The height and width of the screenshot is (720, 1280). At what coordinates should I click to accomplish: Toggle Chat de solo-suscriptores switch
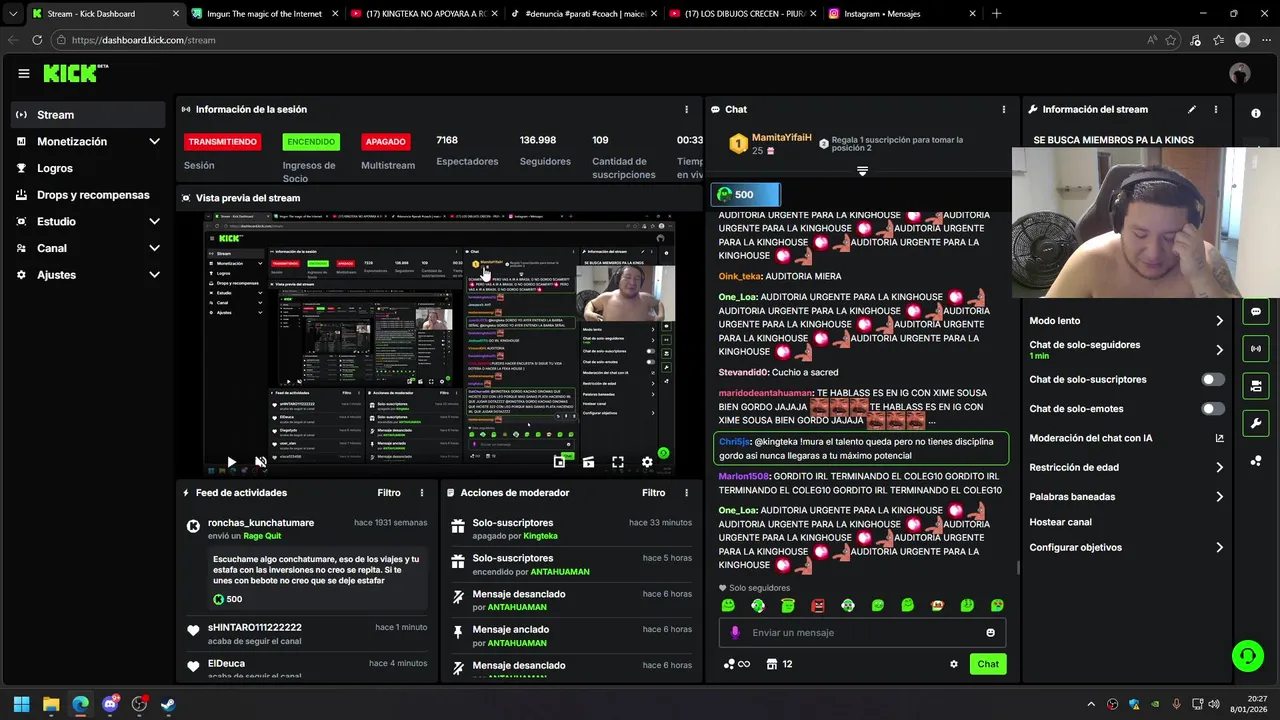click(x=1213, y=380)
